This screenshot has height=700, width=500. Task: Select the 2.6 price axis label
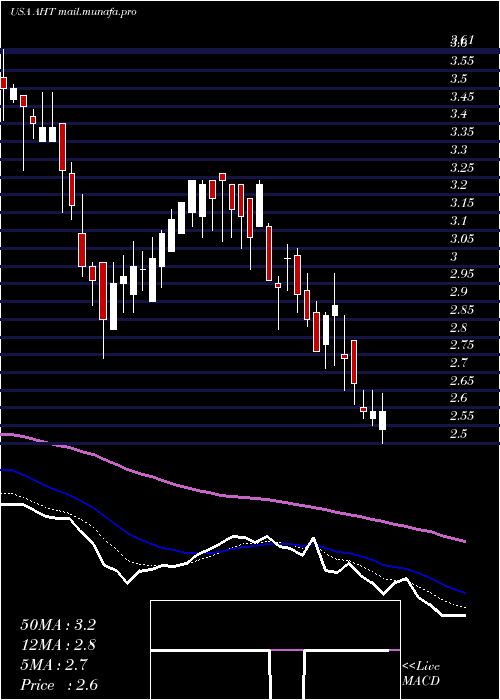(x=459, y=398)
